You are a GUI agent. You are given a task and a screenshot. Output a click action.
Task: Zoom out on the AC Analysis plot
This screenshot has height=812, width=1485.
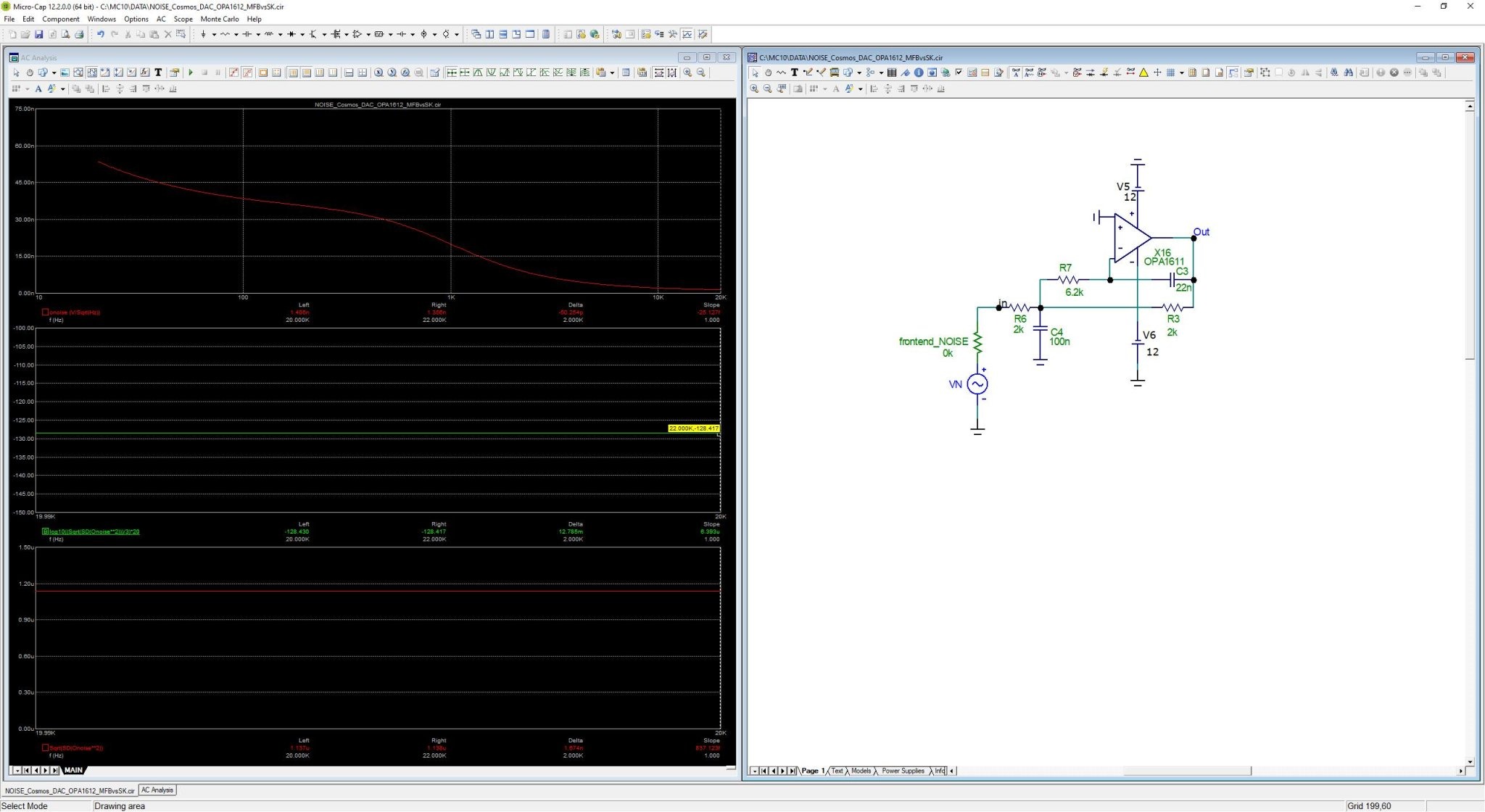pyautogui.click(x=700, y=72)
